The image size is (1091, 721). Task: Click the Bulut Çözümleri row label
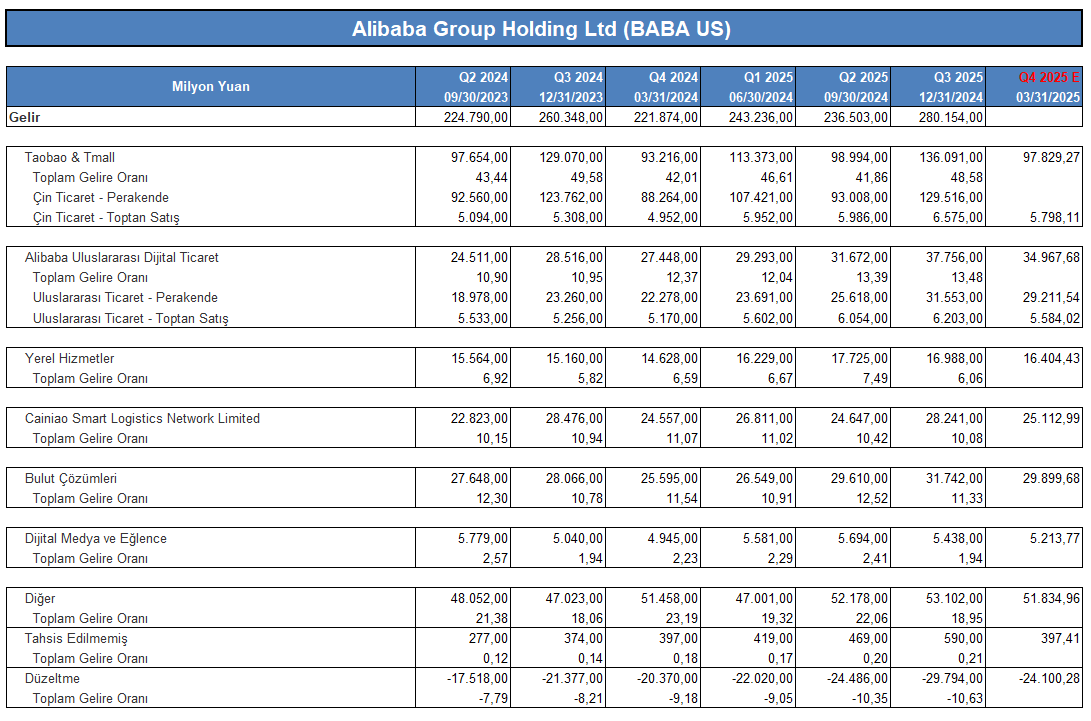71,479
